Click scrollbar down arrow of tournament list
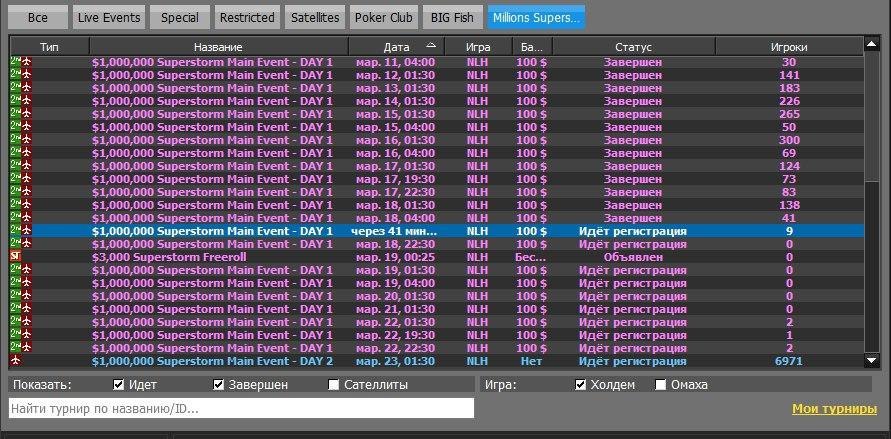The height and width of the screenshot is (439, 891). [x=872, y=360]
